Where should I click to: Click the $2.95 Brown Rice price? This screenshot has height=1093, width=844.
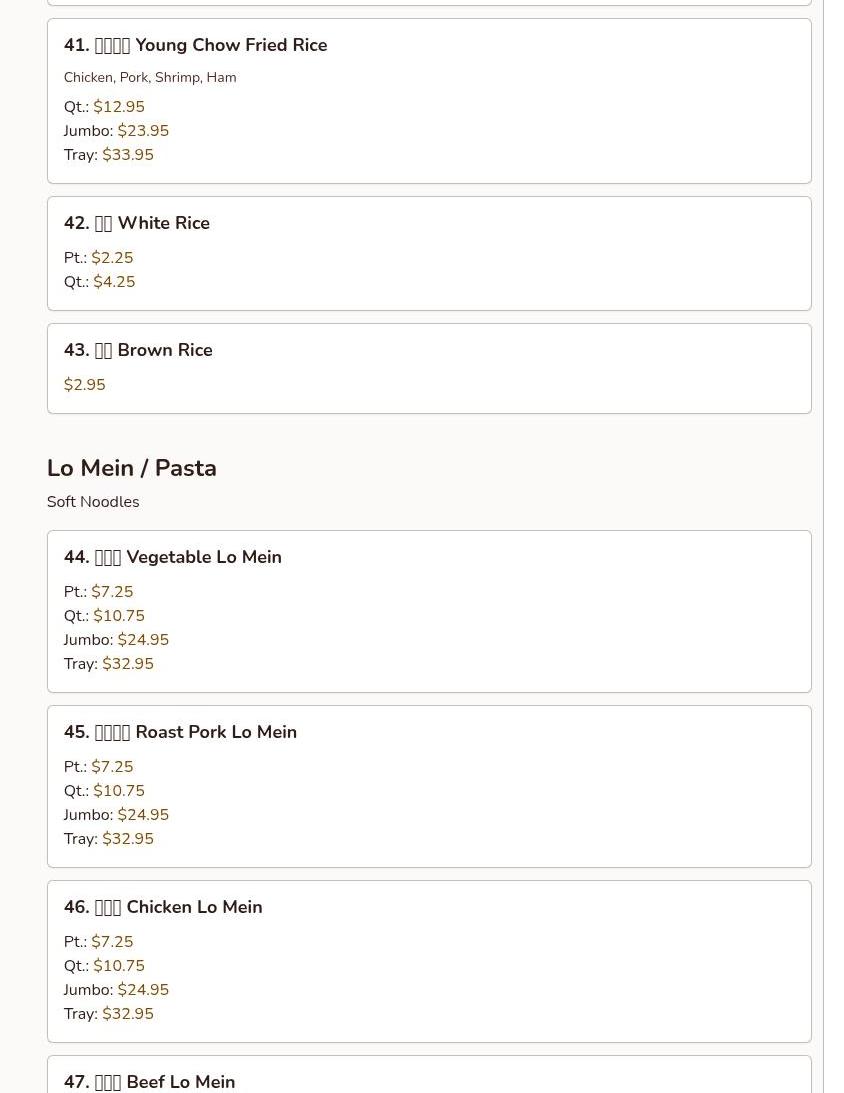tap(84, 385)
